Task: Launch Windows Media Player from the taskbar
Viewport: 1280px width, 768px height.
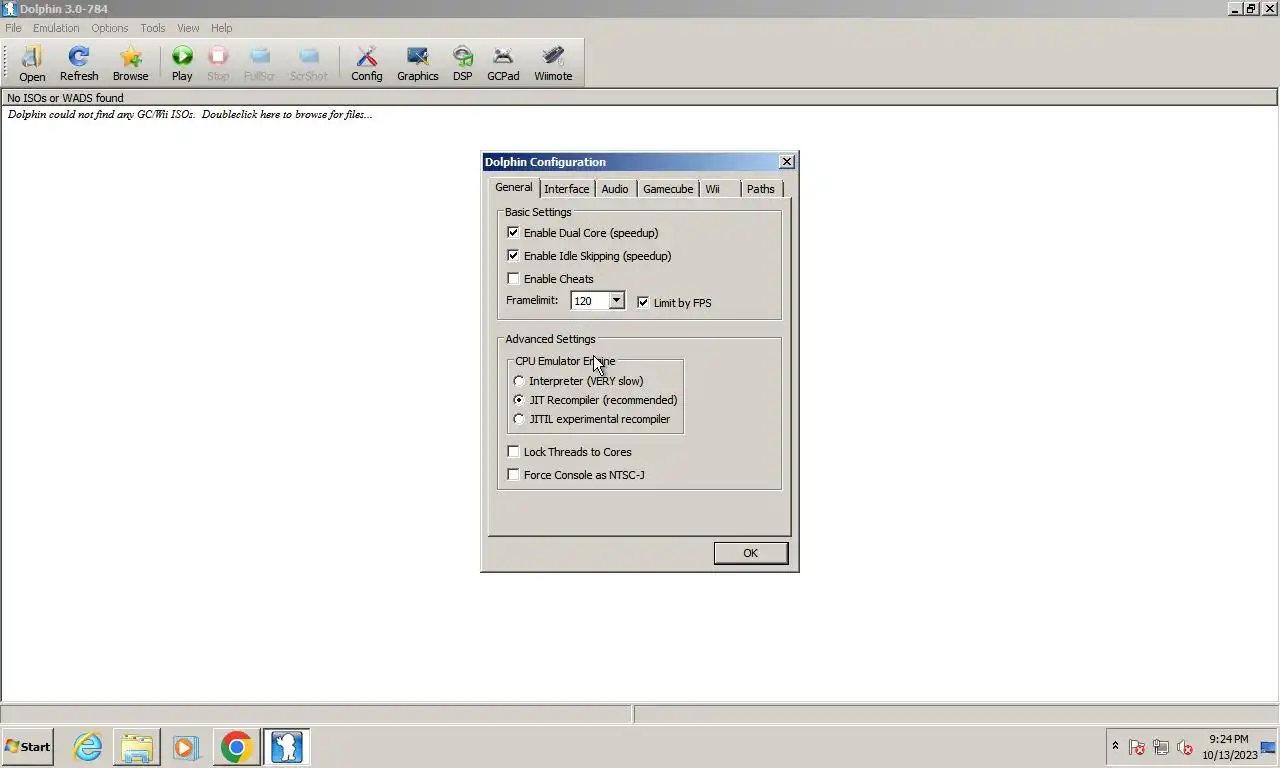Action: click(186, 747)
